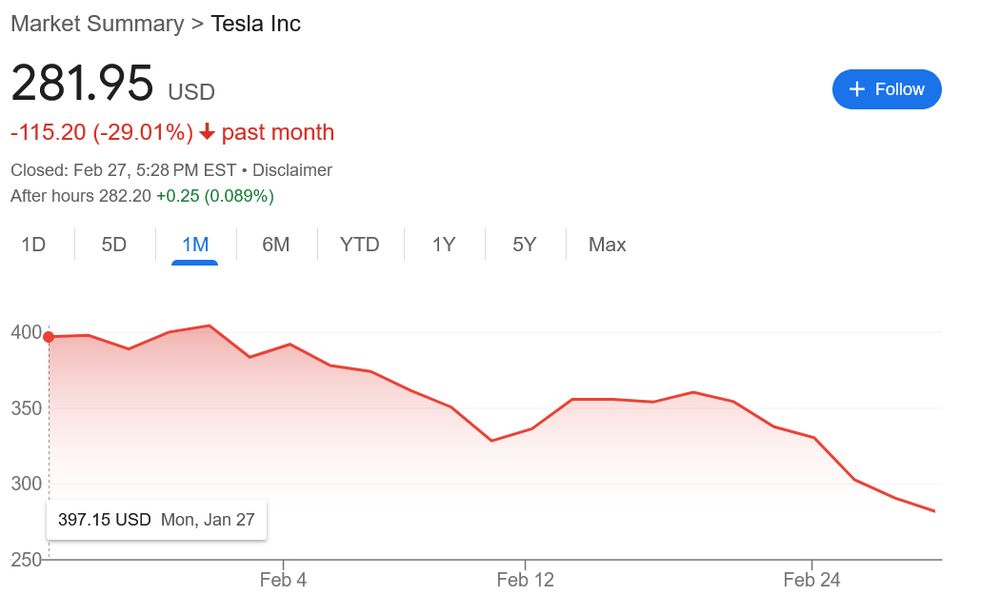Click the Tesla Inc title text

[256, 23]
